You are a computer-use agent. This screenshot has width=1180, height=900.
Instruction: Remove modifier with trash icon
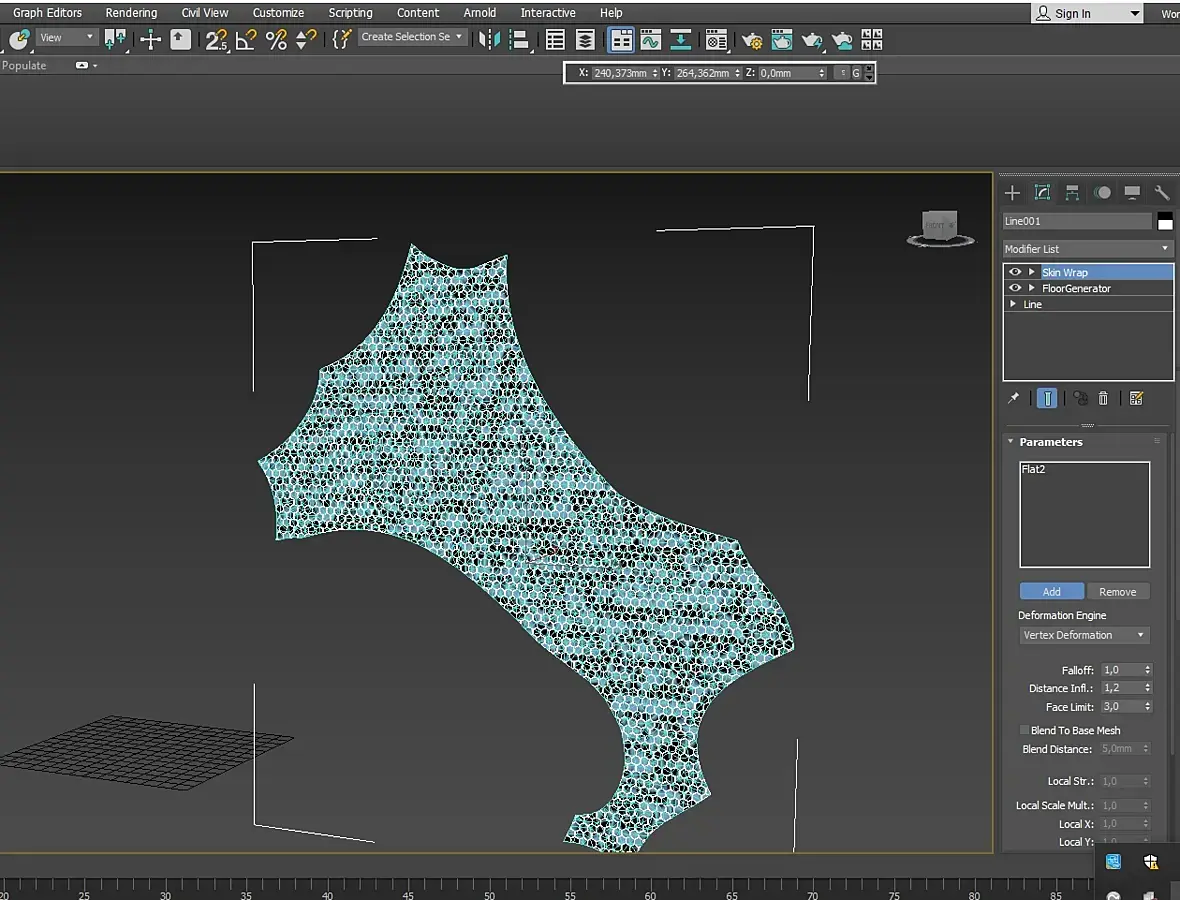tap(1103, 398)
